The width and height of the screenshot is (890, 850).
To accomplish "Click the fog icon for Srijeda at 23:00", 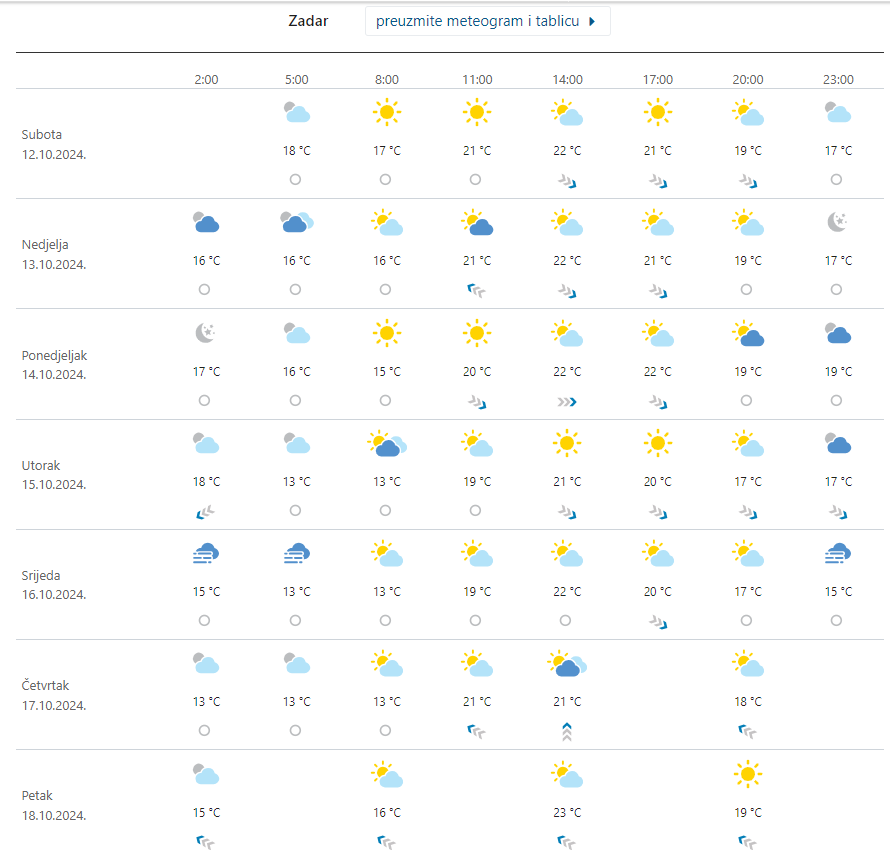I will [838, 553].
